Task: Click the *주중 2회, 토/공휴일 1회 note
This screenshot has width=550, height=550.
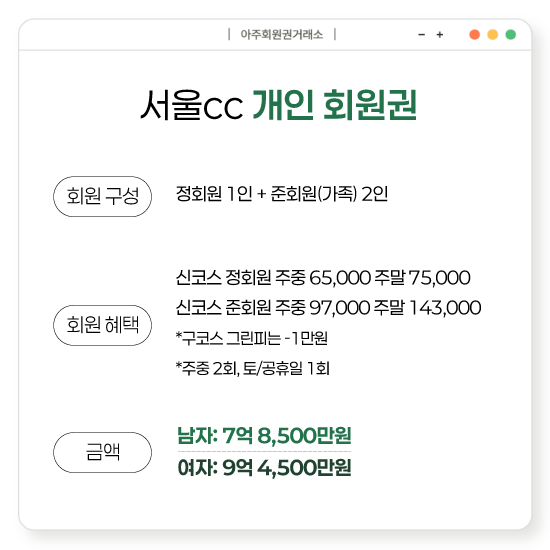Action: click(x=253, y=368)
